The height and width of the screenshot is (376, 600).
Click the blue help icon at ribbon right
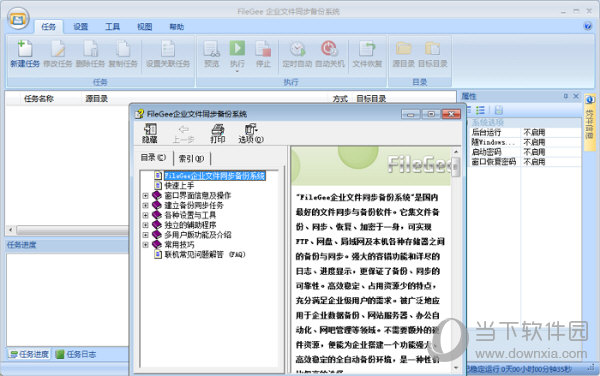coord(588,26)
